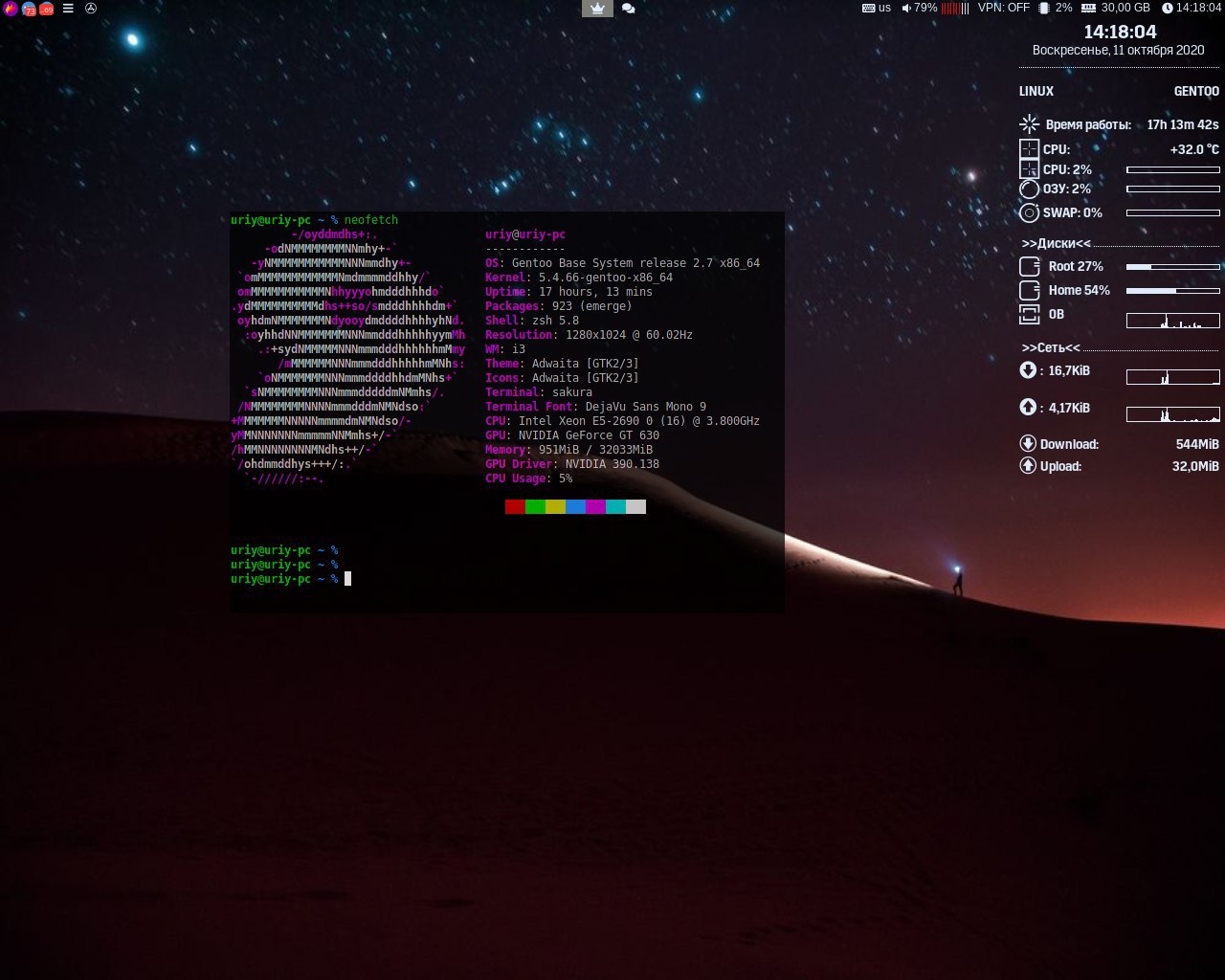Viewport: 1225px width, 980px height.
Task: Click the disk I/O icon next to 0B
Action: coord(1029,314)
